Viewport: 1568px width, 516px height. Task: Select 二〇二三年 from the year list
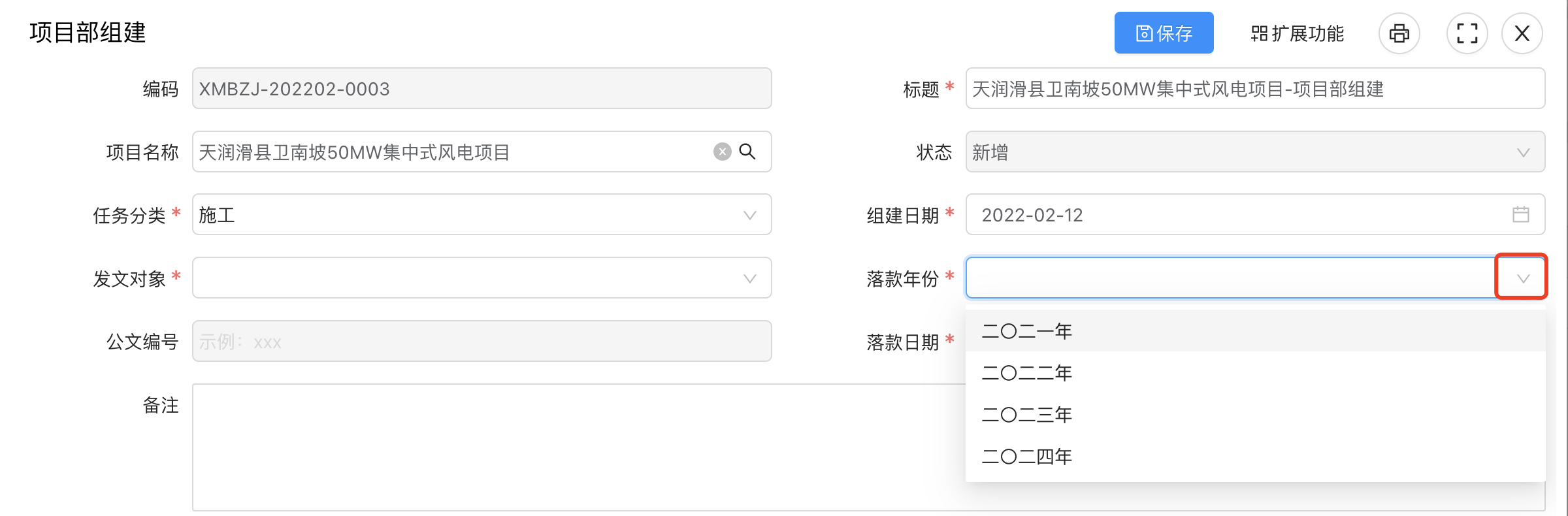point(1255,415)
